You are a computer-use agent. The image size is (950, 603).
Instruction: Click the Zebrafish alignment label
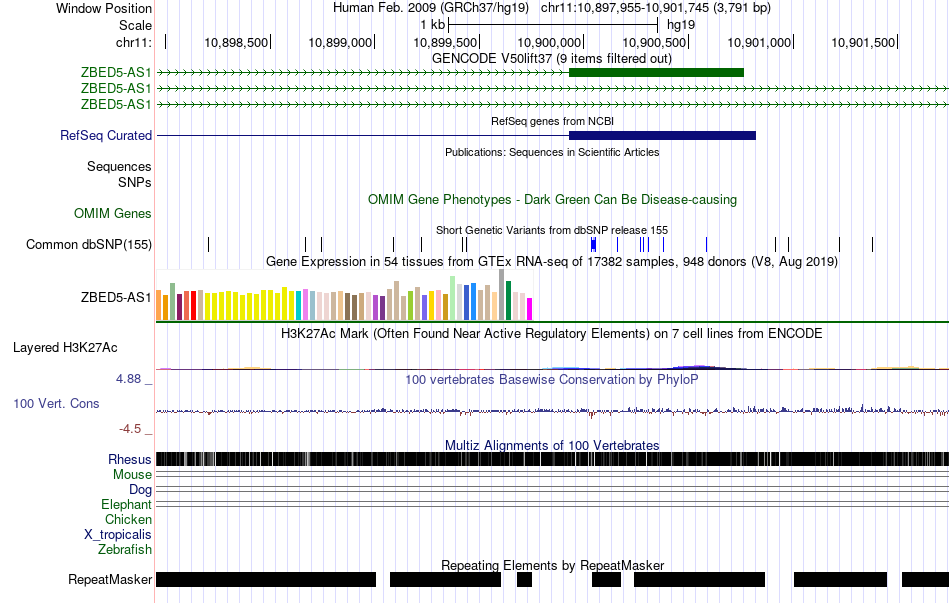(125, 550)
